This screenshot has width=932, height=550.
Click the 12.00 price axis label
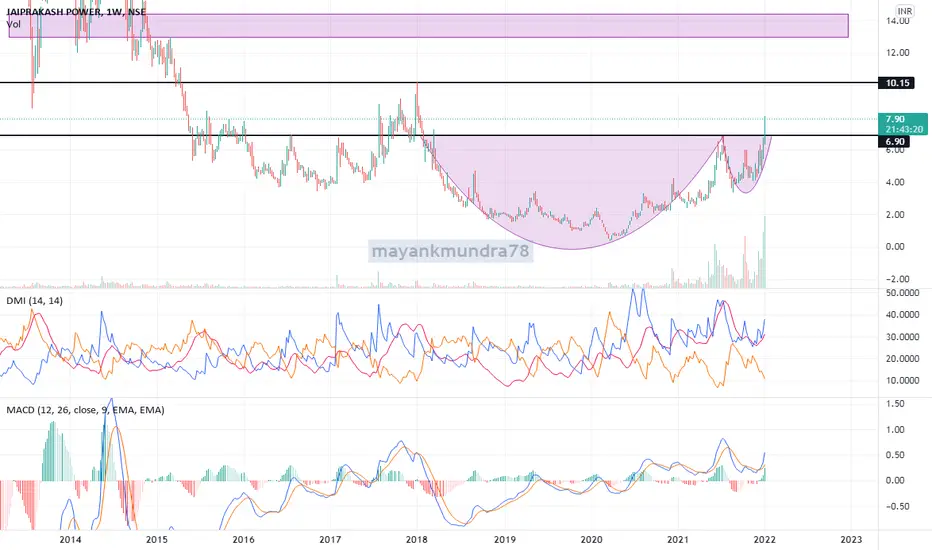pos(898,52)
